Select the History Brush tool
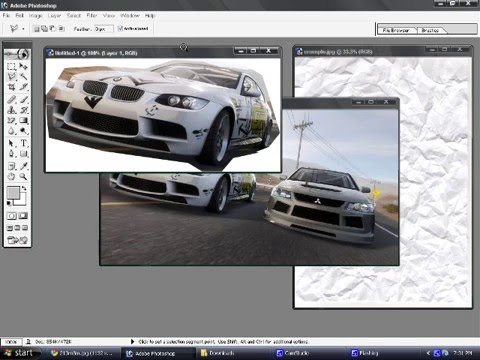 click(23, 110)
